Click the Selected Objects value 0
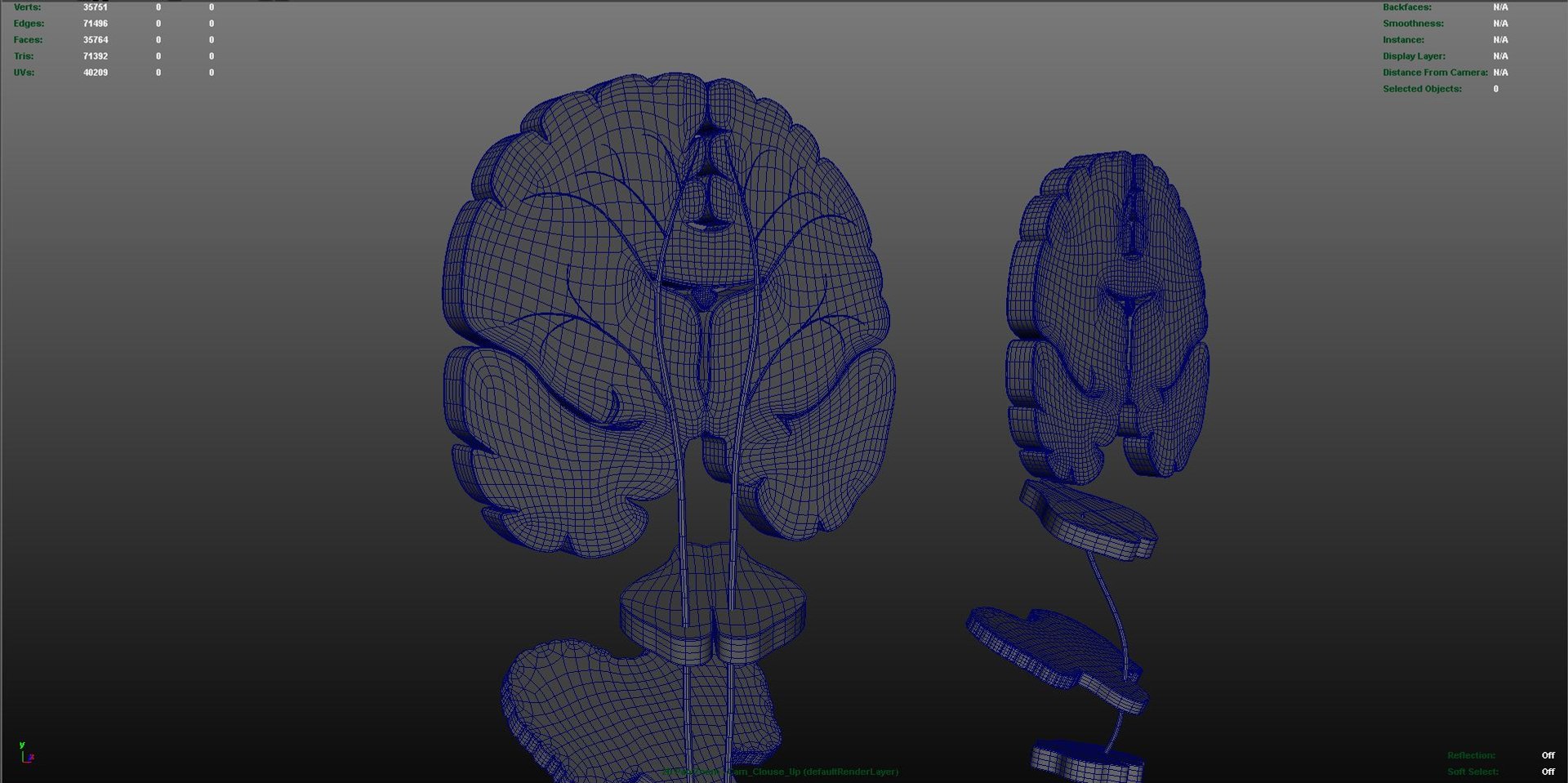This screenshot has height=783, width=1568. click(x=1496, y=89)
